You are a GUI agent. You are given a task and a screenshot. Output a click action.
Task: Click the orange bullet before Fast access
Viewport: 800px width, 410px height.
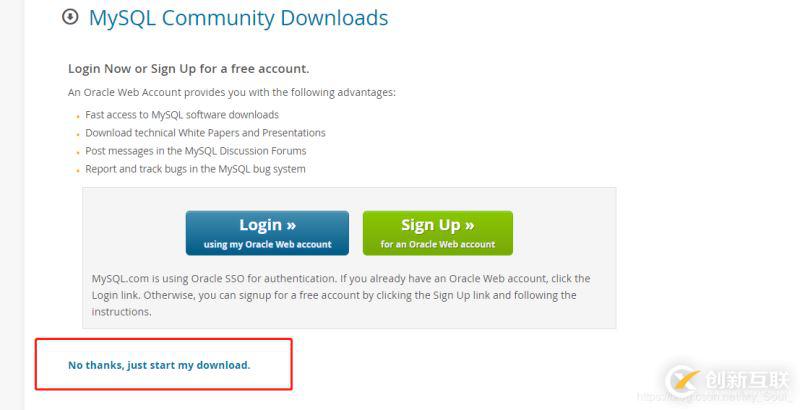78,117
